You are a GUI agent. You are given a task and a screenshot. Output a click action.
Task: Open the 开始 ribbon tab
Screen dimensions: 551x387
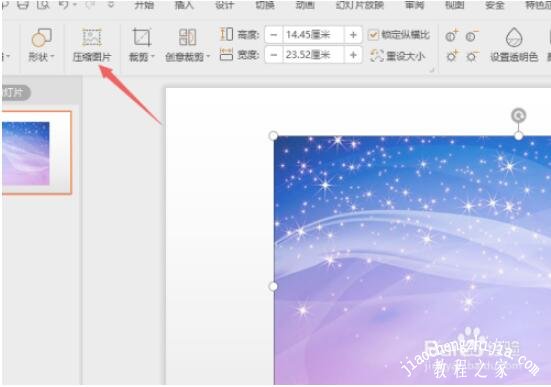pos(144,5)
